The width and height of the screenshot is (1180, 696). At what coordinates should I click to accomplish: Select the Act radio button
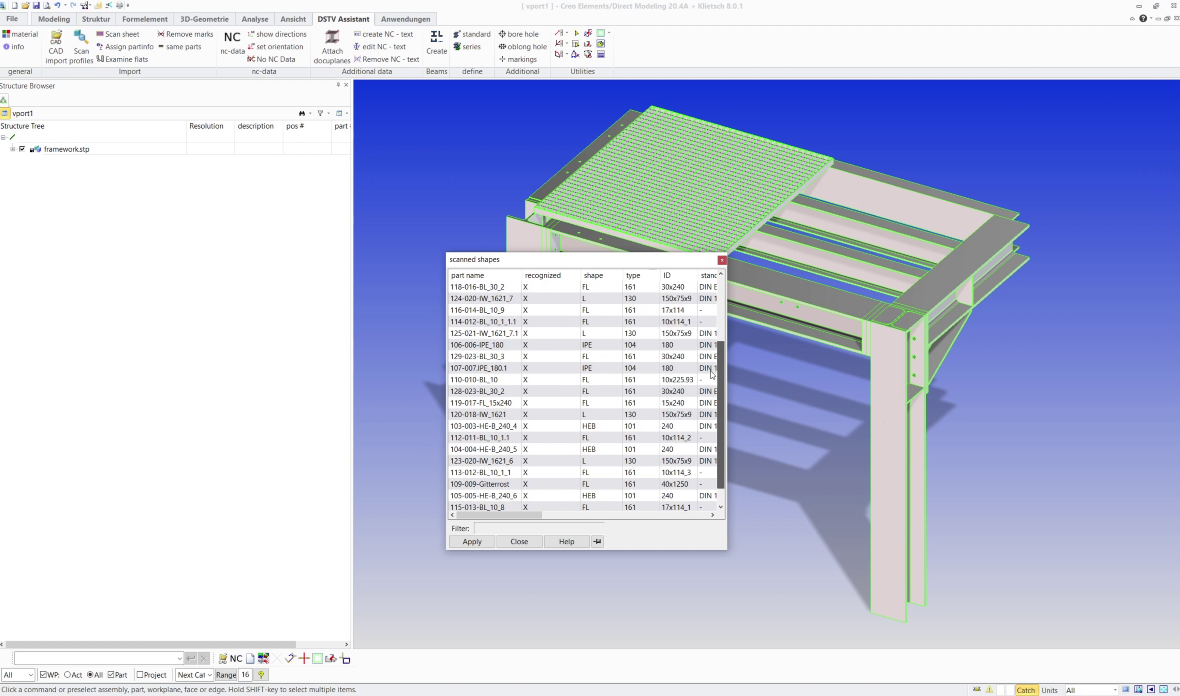coord(67,675)
